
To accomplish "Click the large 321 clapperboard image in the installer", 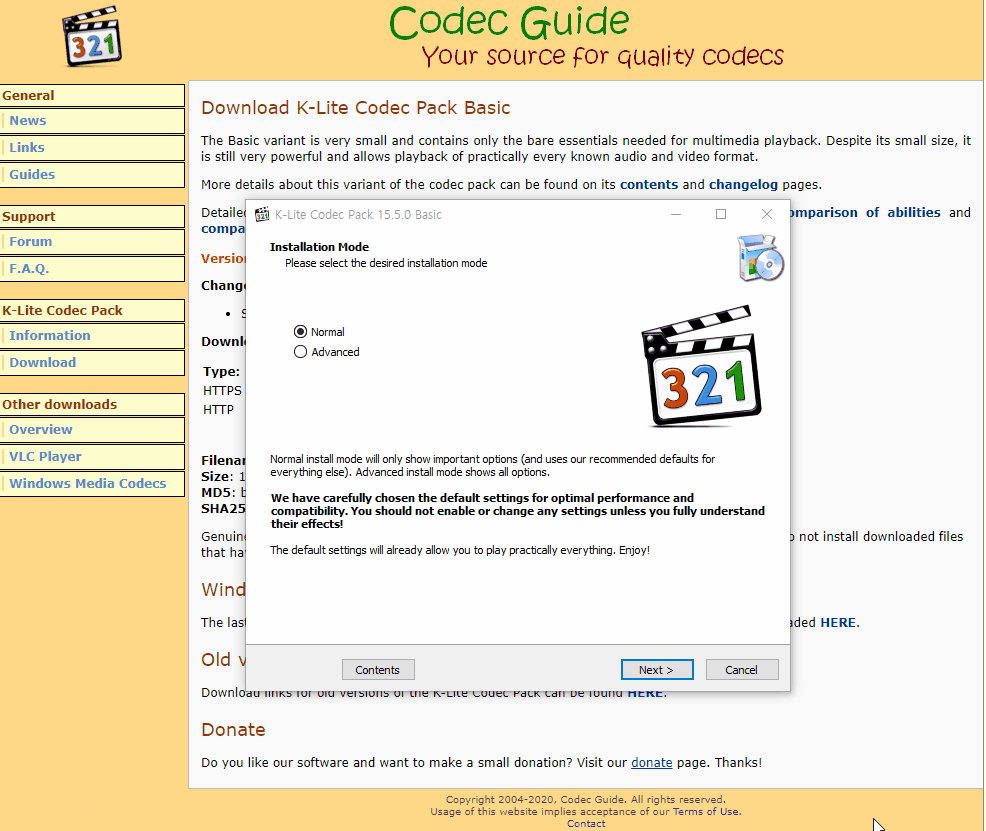I will coord(701,366).
